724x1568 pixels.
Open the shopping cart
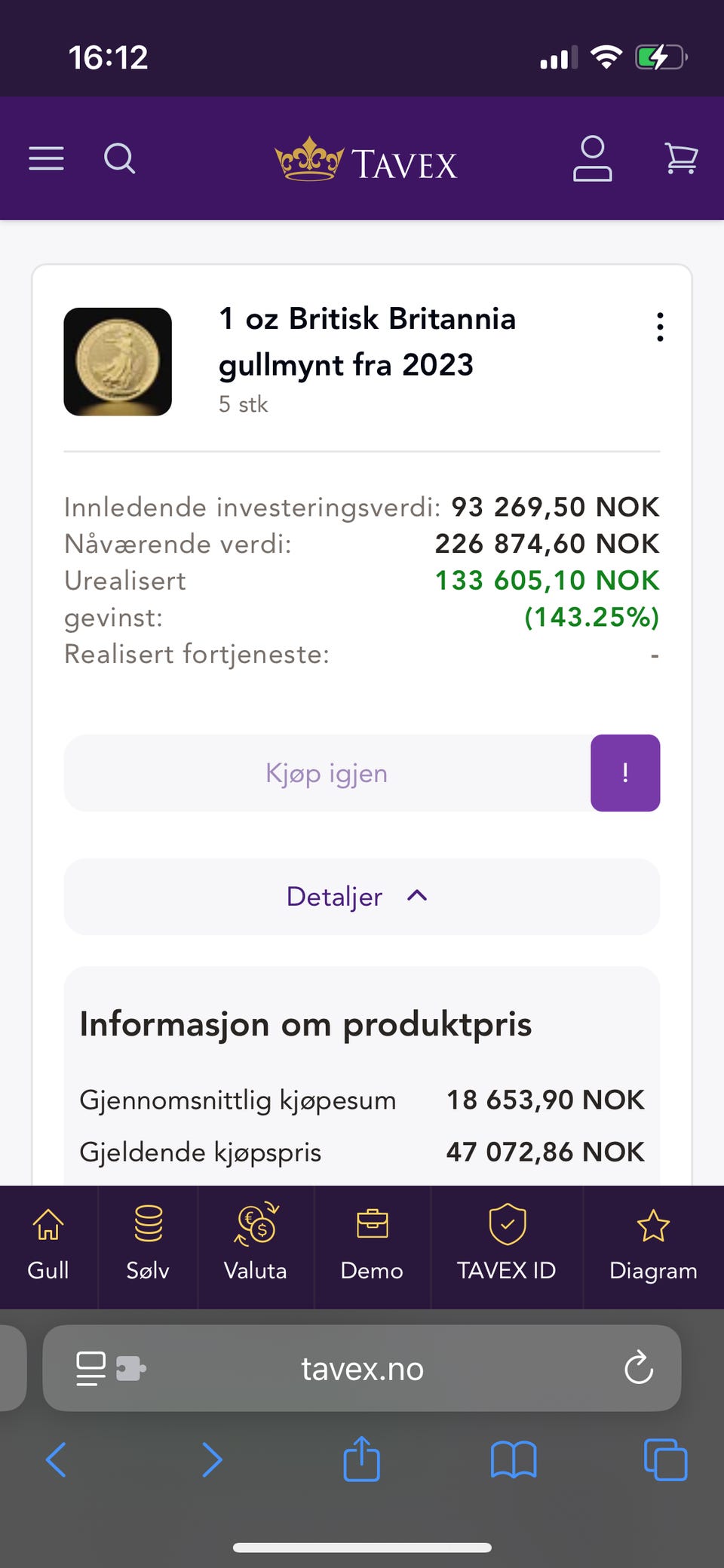pyautogui.click(x=681, y=158)
